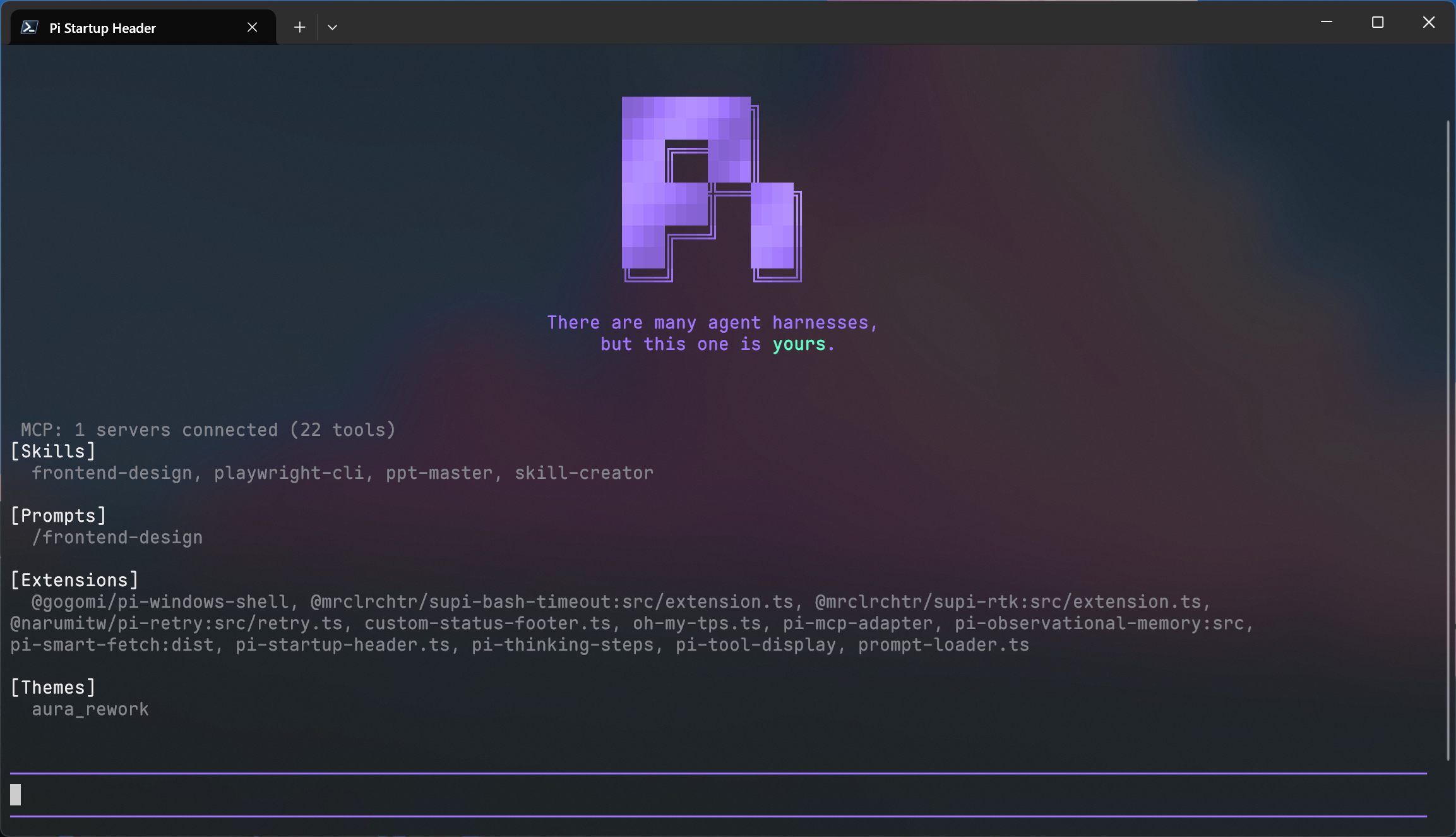Screen dimensions: 1456x837
Task: Minimize the terminal window
Action: (1327, 22)
